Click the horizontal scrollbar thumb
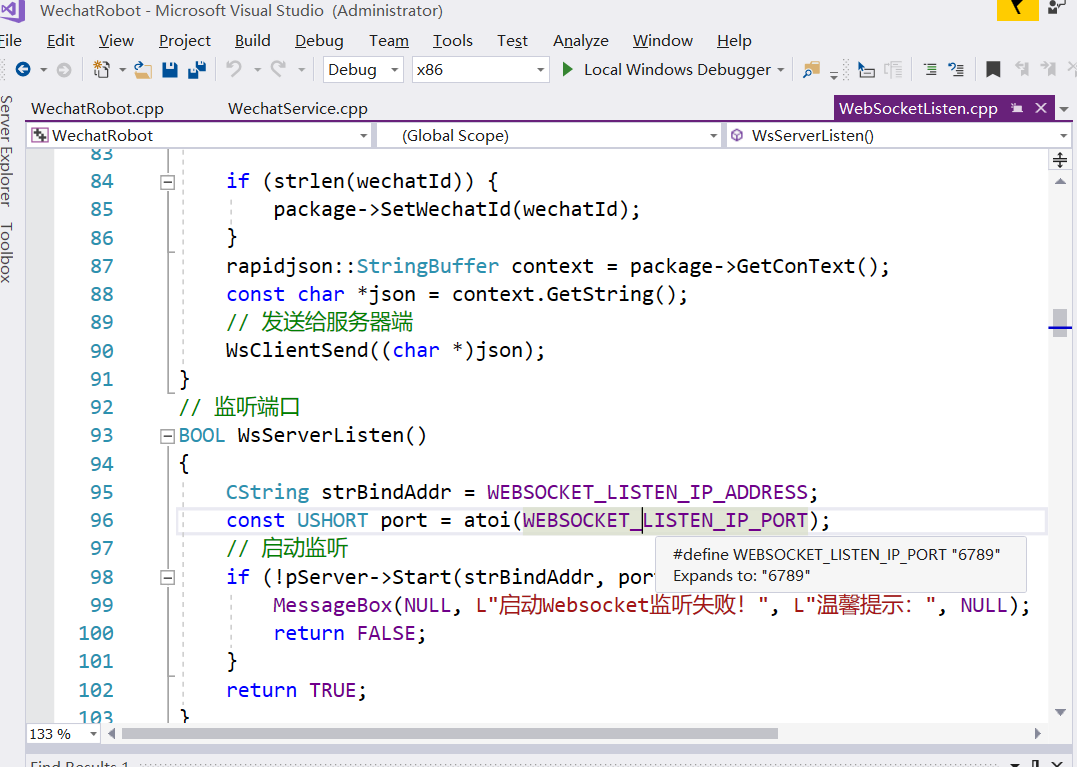The image size is (1077, 767). 450,734
